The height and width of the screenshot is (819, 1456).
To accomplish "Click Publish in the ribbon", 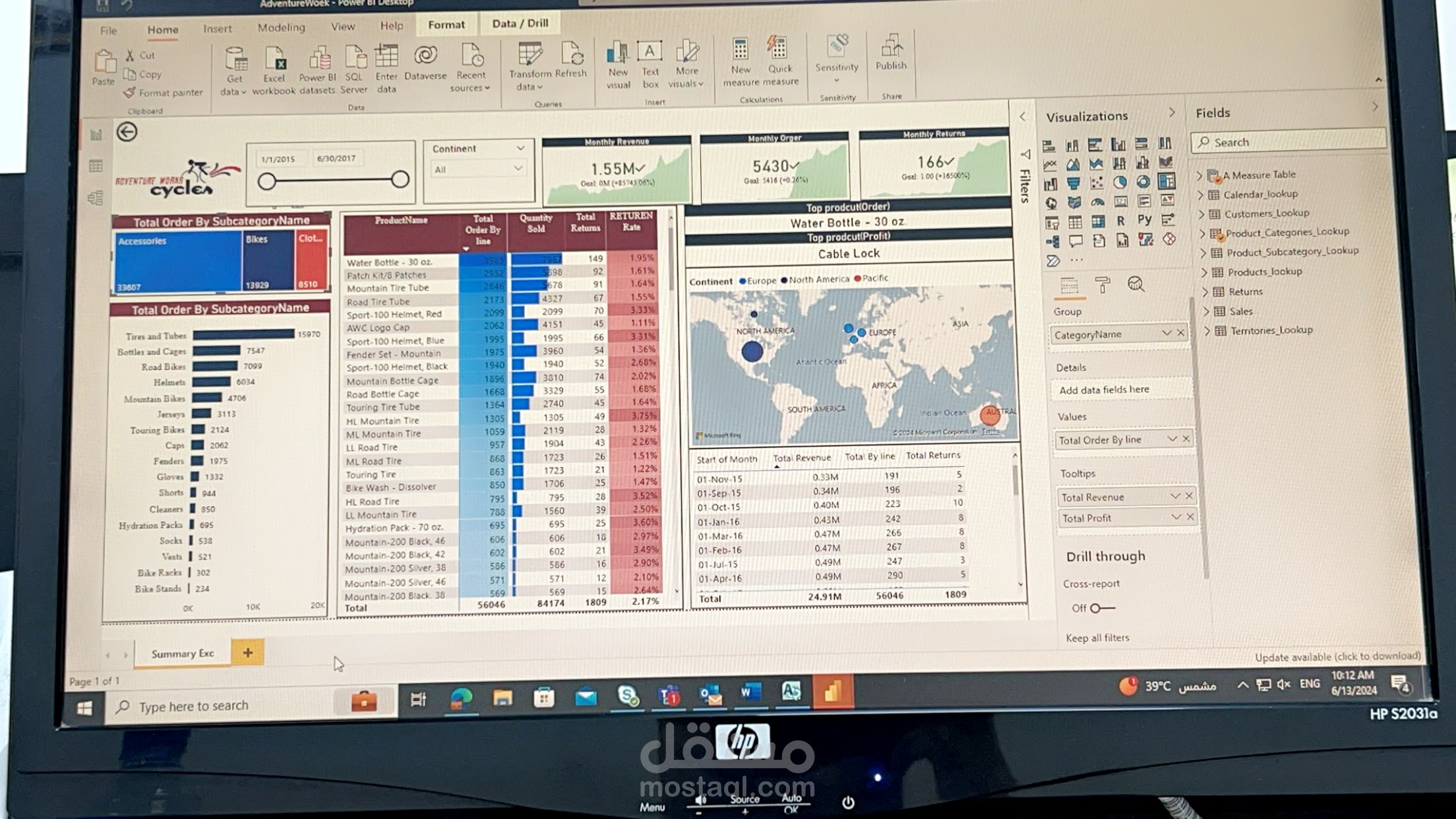I will (891, 52).
